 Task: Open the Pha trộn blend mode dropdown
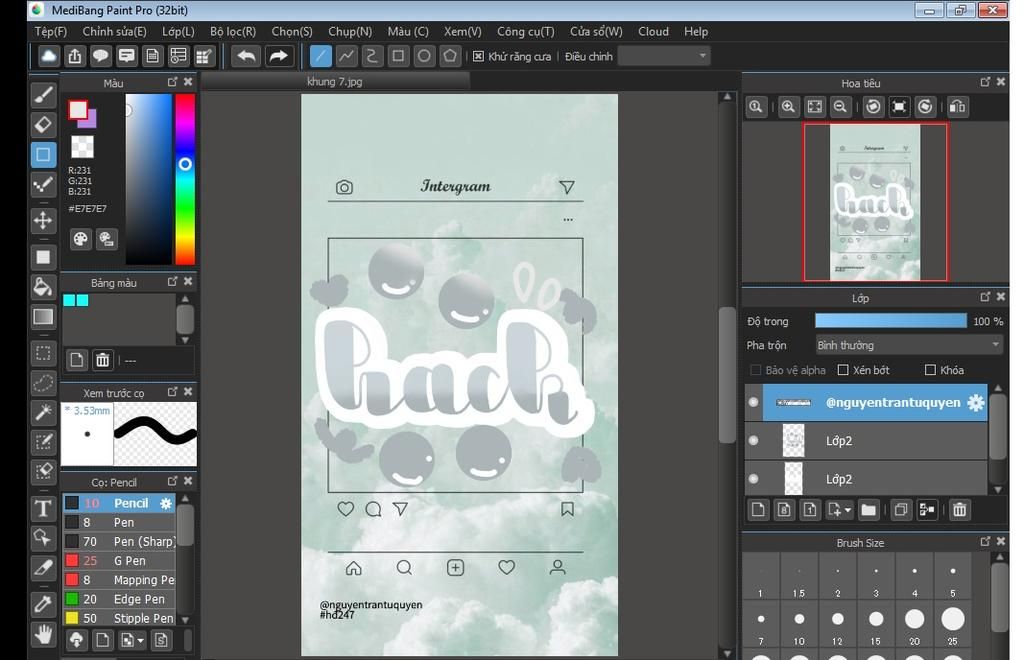[x=908, y=345]
